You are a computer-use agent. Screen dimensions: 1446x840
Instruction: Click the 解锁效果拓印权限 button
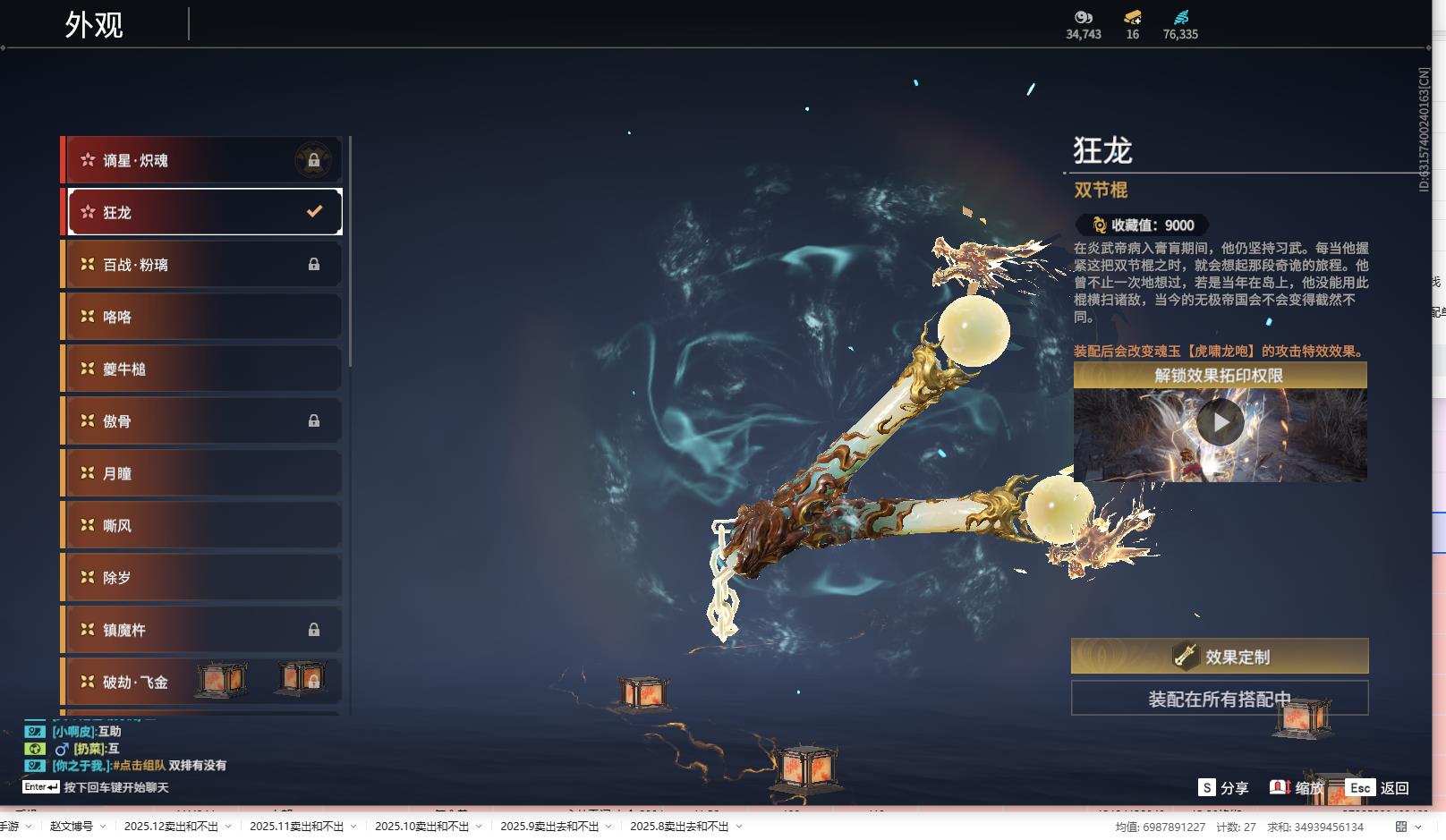pos(1220,375)
